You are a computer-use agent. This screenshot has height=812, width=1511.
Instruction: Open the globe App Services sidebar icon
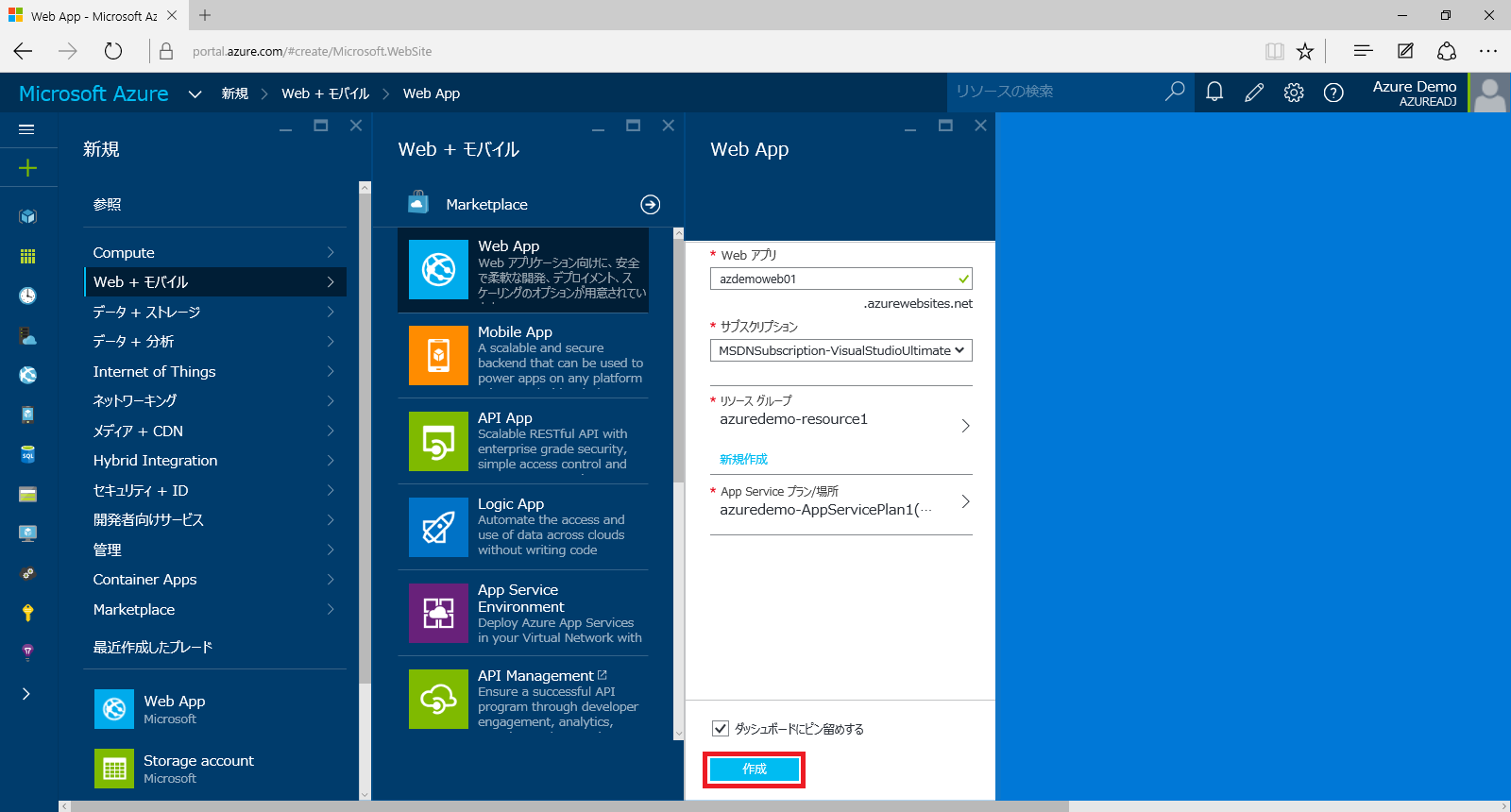tap(27, 375)
